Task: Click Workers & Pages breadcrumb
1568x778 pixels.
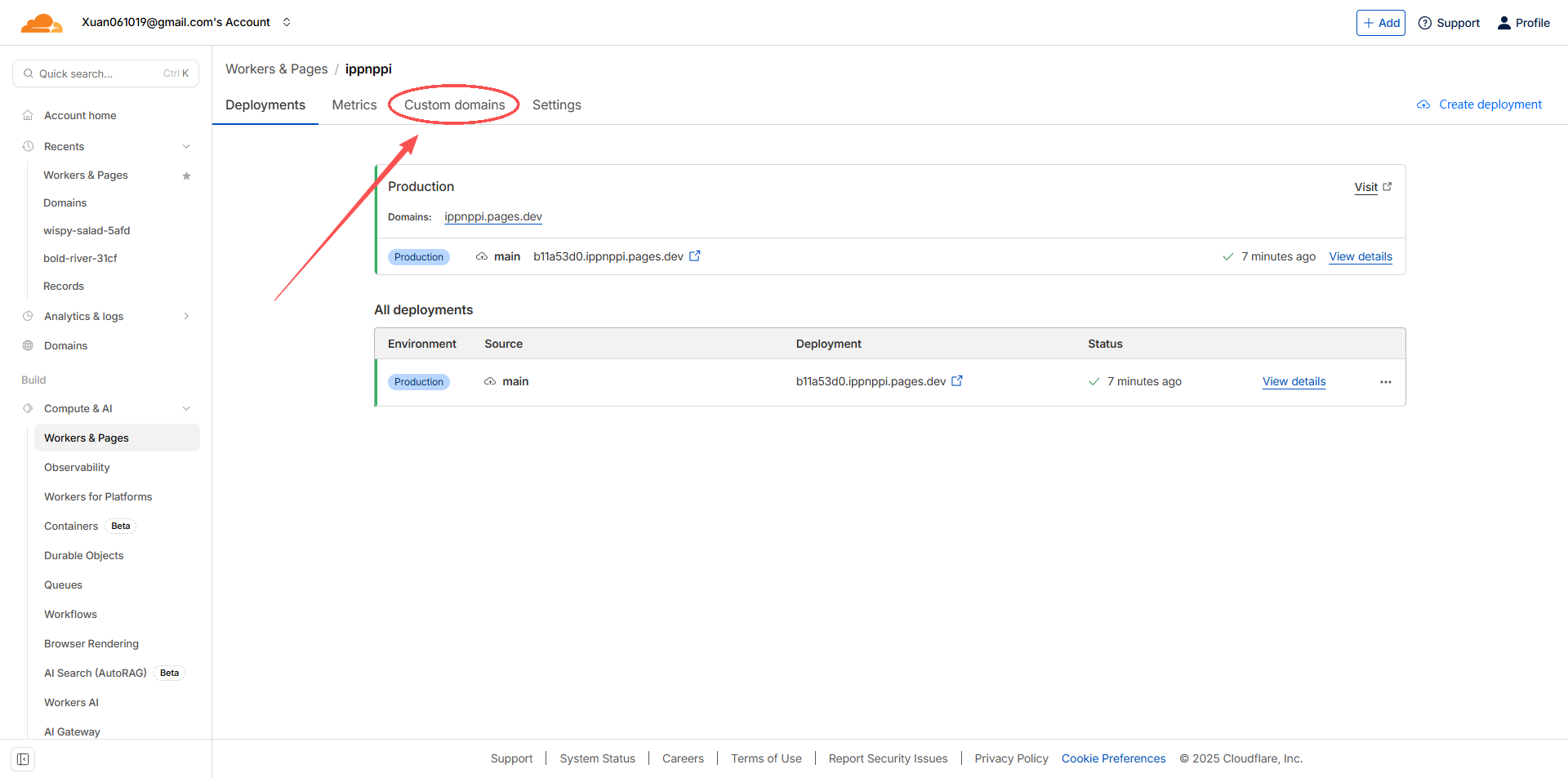Action: coord(276,69)
